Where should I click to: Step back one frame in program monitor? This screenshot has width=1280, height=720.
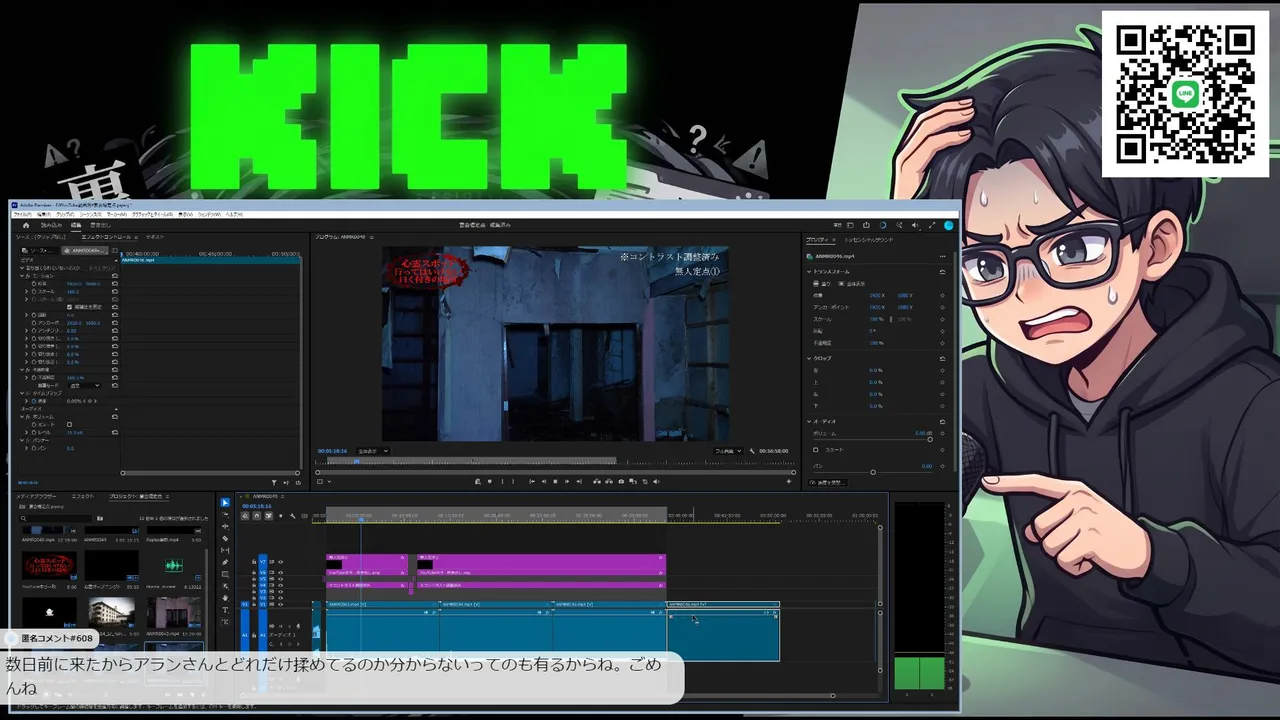544,482
